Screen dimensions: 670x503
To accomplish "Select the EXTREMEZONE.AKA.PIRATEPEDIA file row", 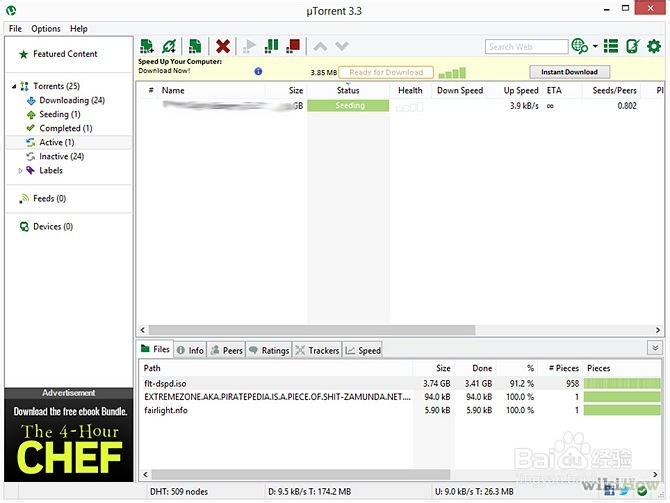I will 402,397.
